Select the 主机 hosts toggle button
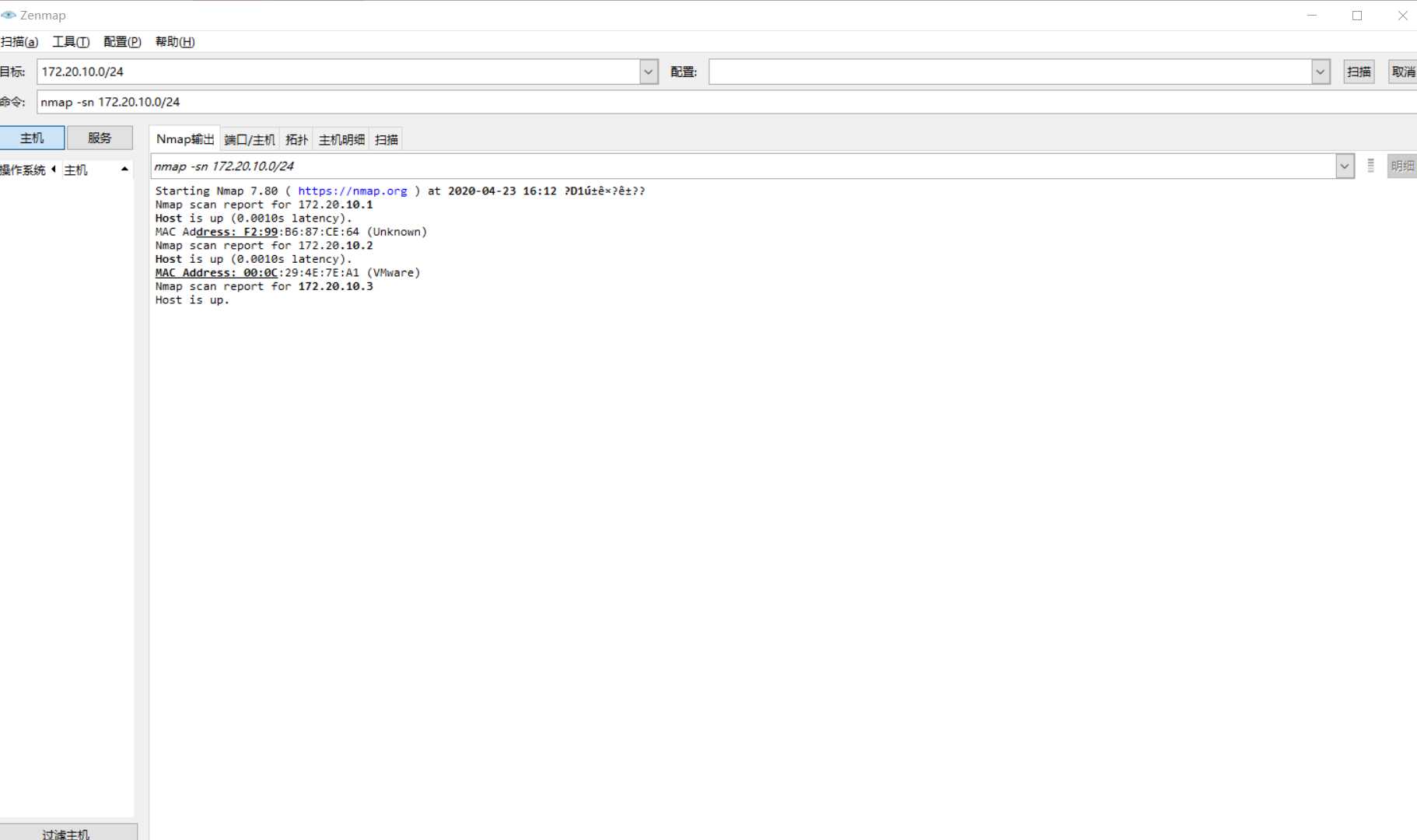 pos(32,138)
